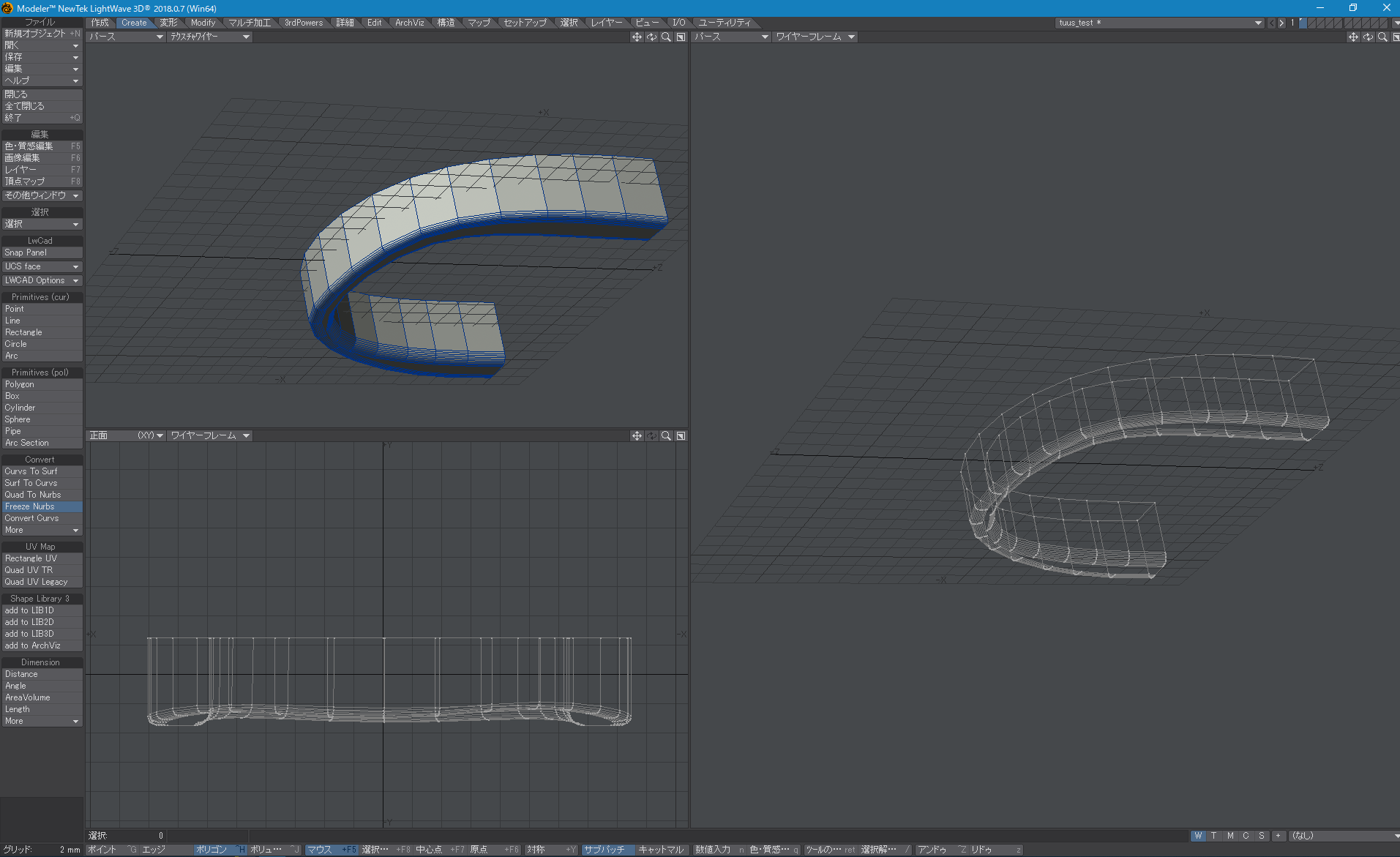Toggle サブパッチ subpatch mode
This screenshot has height=857, width=1400.
(x=608, y=850)
